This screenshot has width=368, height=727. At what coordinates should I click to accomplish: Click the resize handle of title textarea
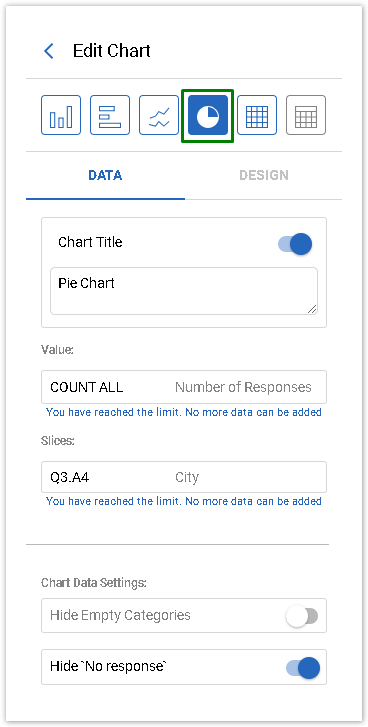312,309
